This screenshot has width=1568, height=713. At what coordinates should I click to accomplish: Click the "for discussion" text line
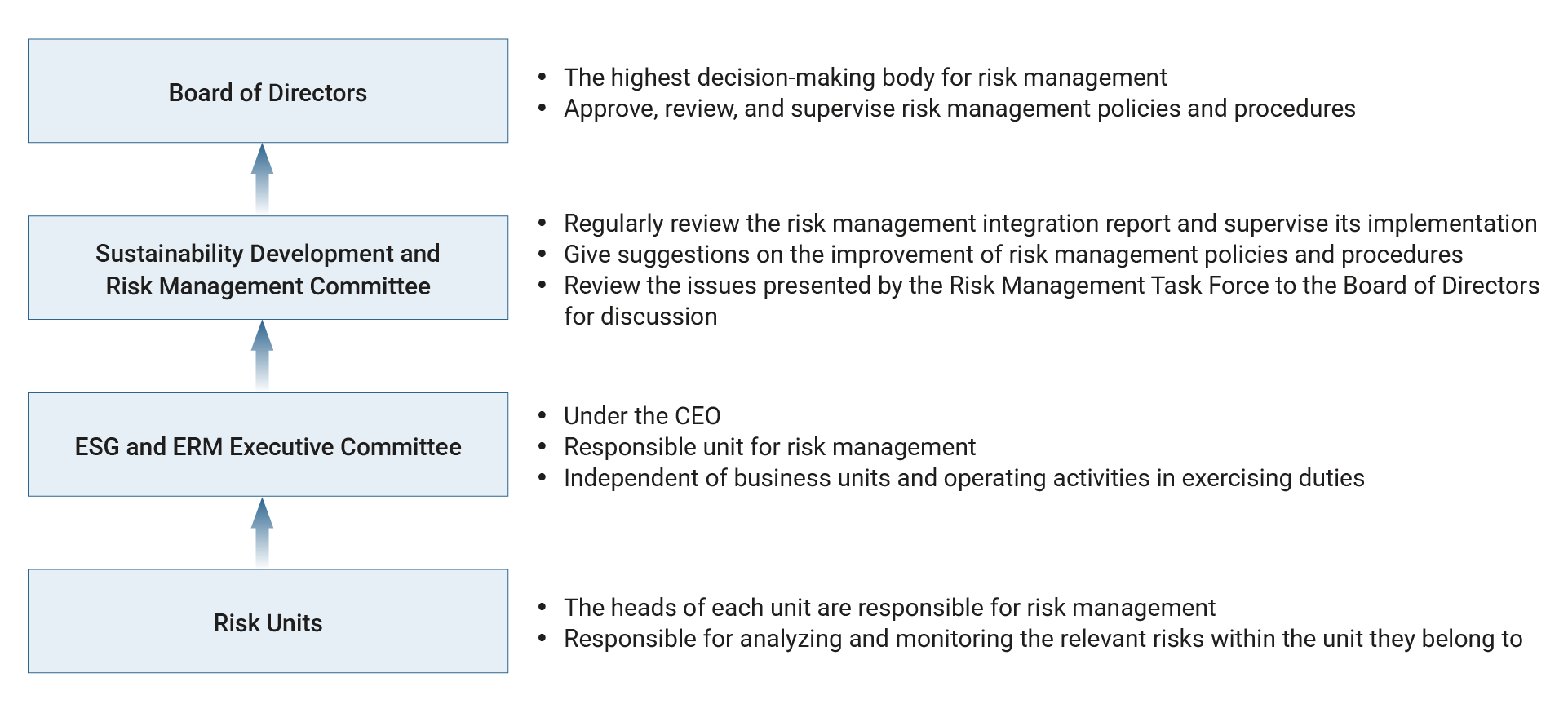click(640, 317)
